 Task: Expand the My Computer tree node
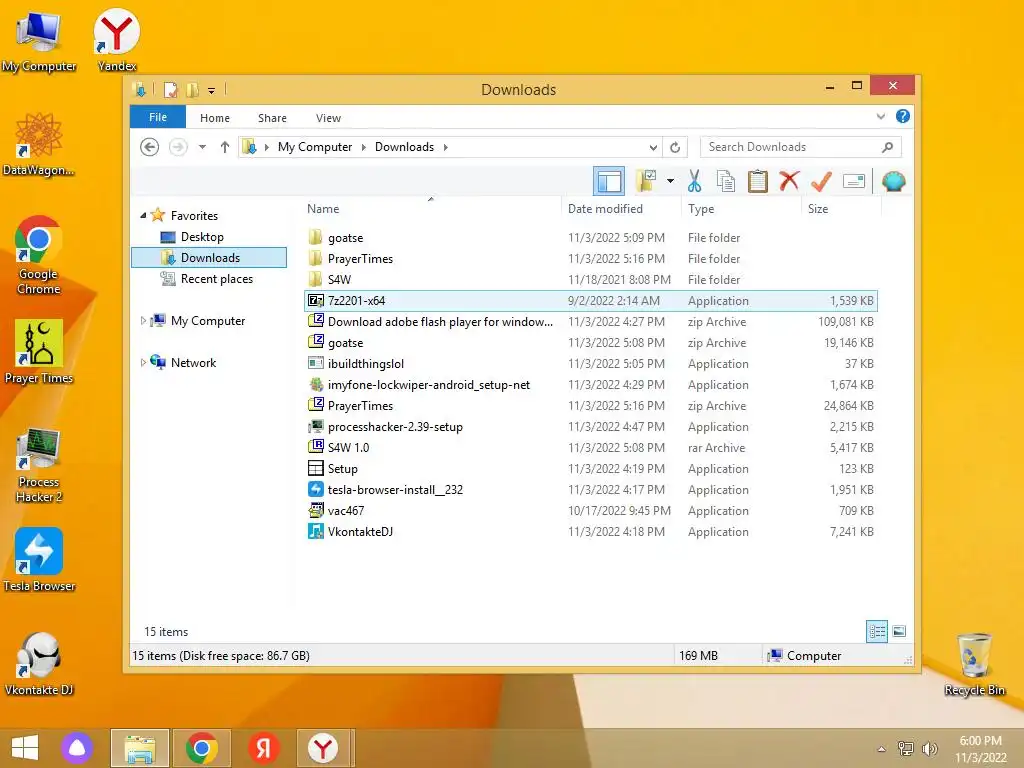pos(143,321)
